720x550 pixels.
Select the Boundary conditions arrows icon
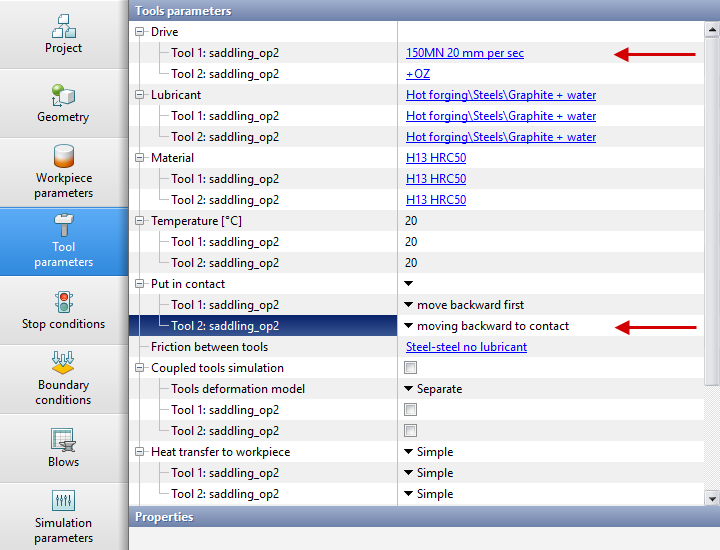63,362
